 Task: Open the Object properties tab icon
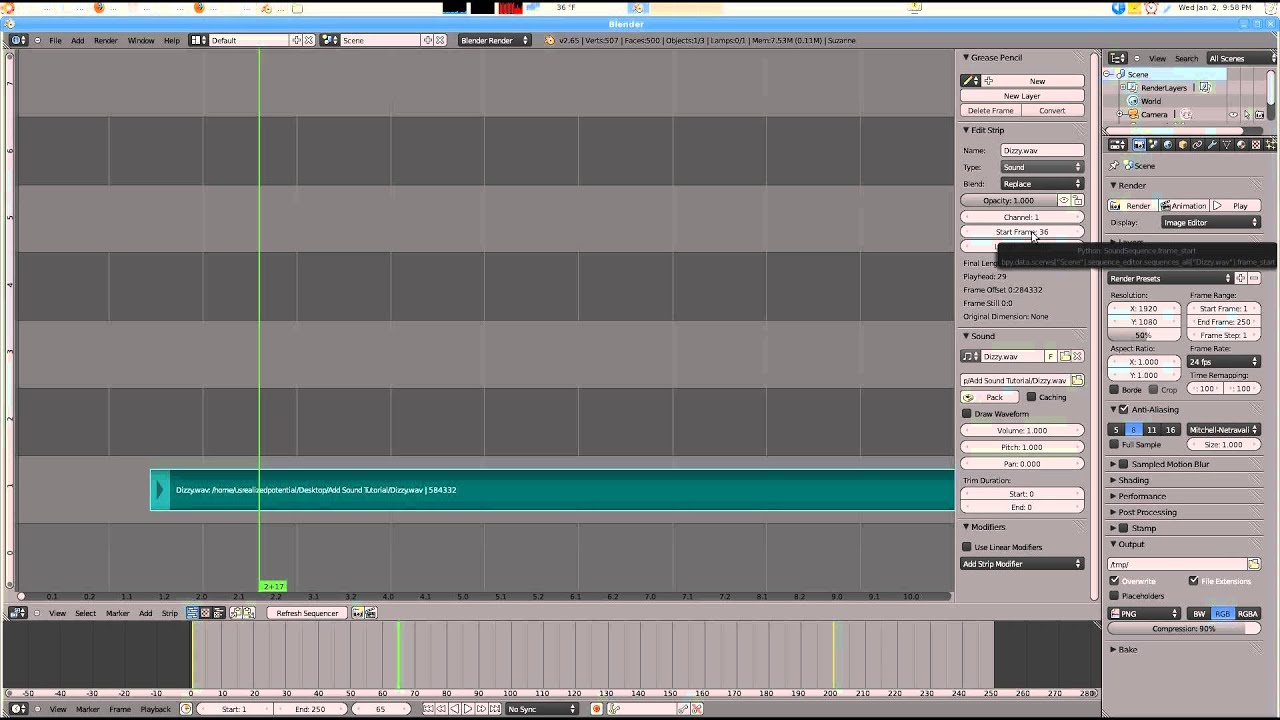click(1183, 144)
